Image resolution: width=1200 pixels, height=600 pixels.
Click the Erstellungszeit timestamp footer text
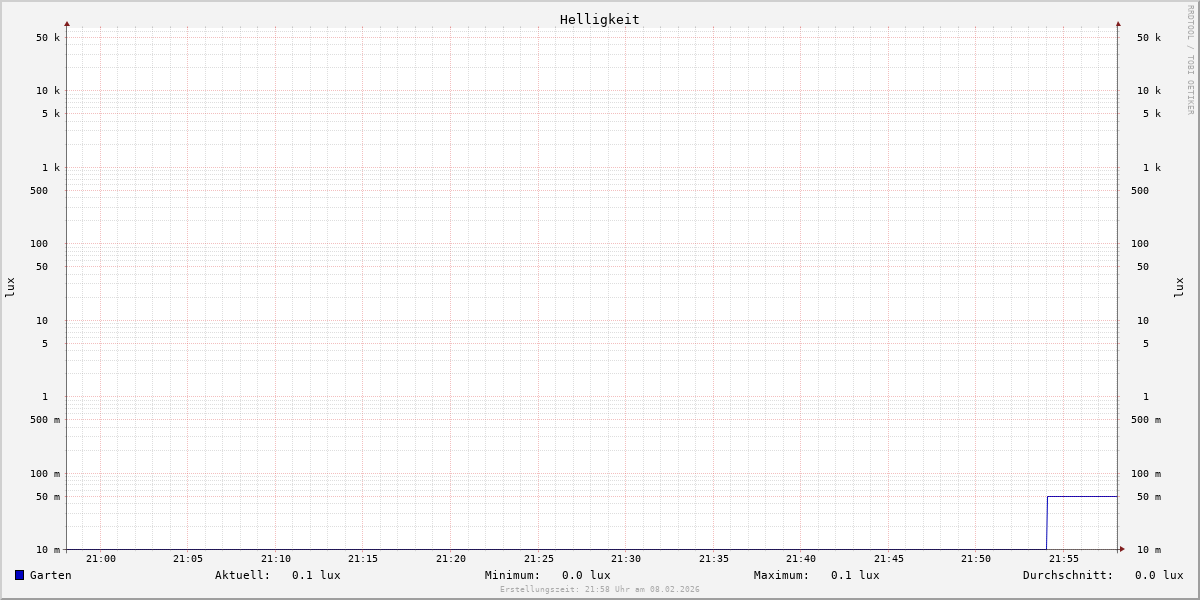point(599,589)
